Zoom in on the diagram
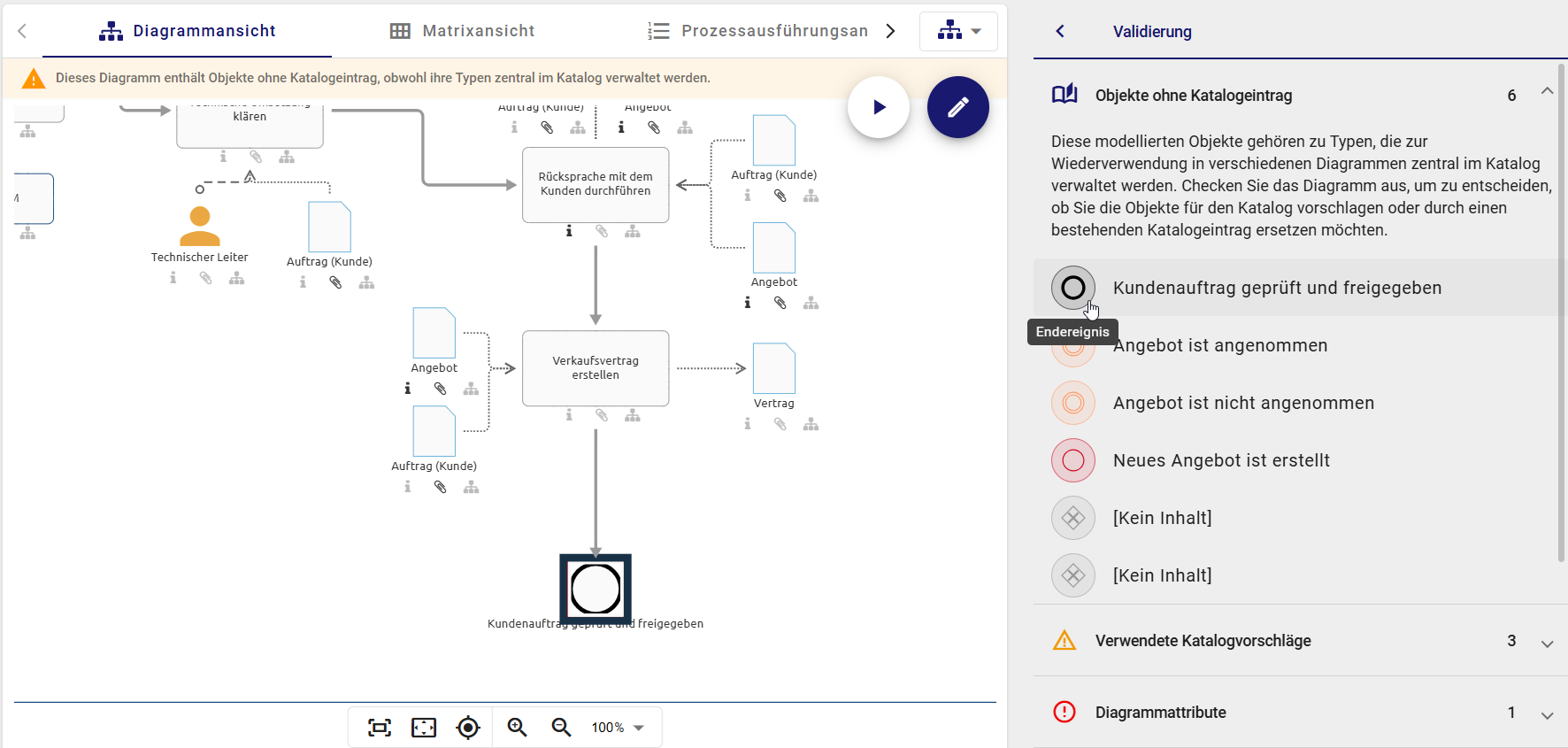Image resolution: width=1568 pixels, height=748 pixels. pos(517,728)
